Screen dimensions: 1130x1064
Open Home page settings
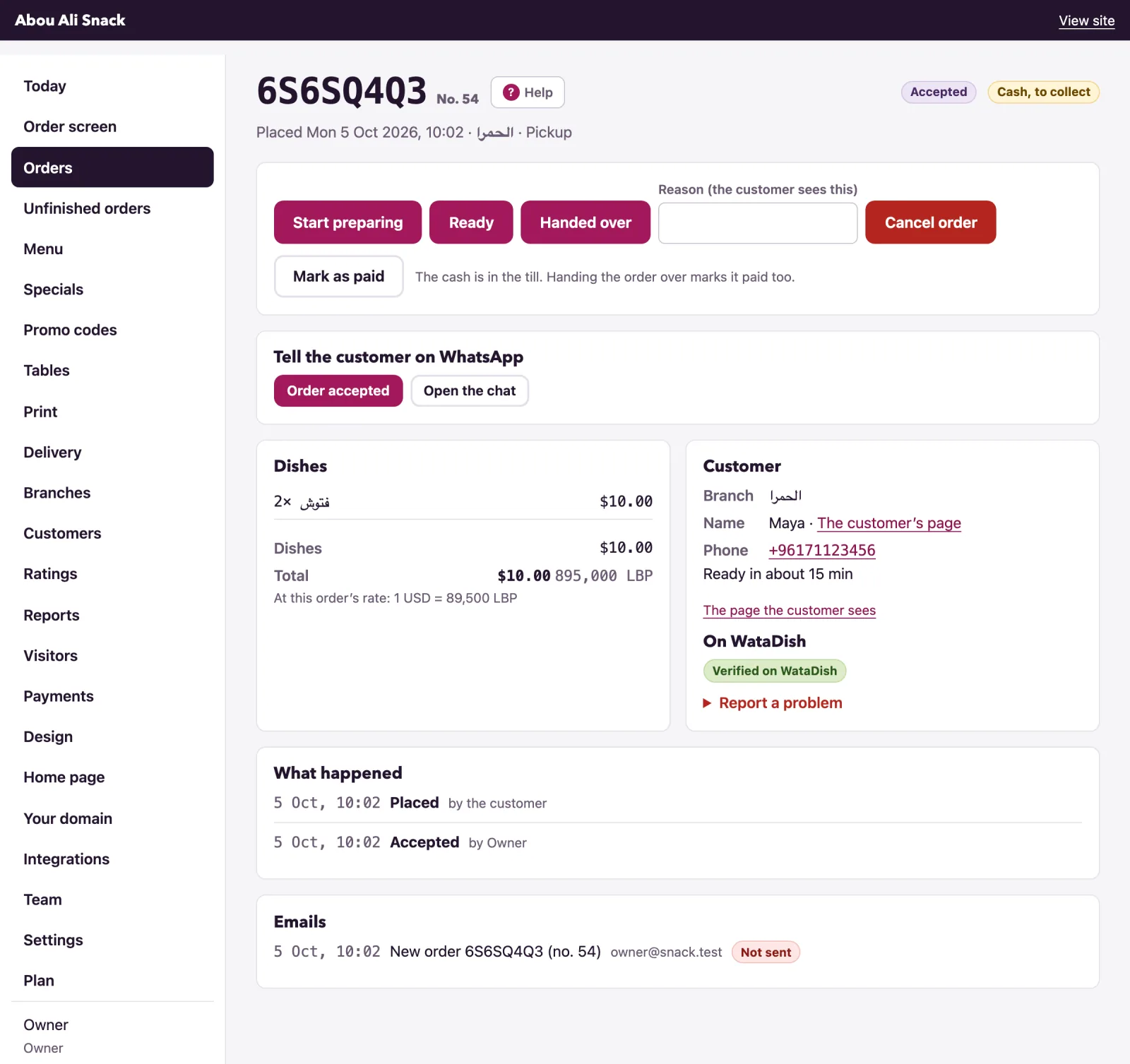click(112, 777)
